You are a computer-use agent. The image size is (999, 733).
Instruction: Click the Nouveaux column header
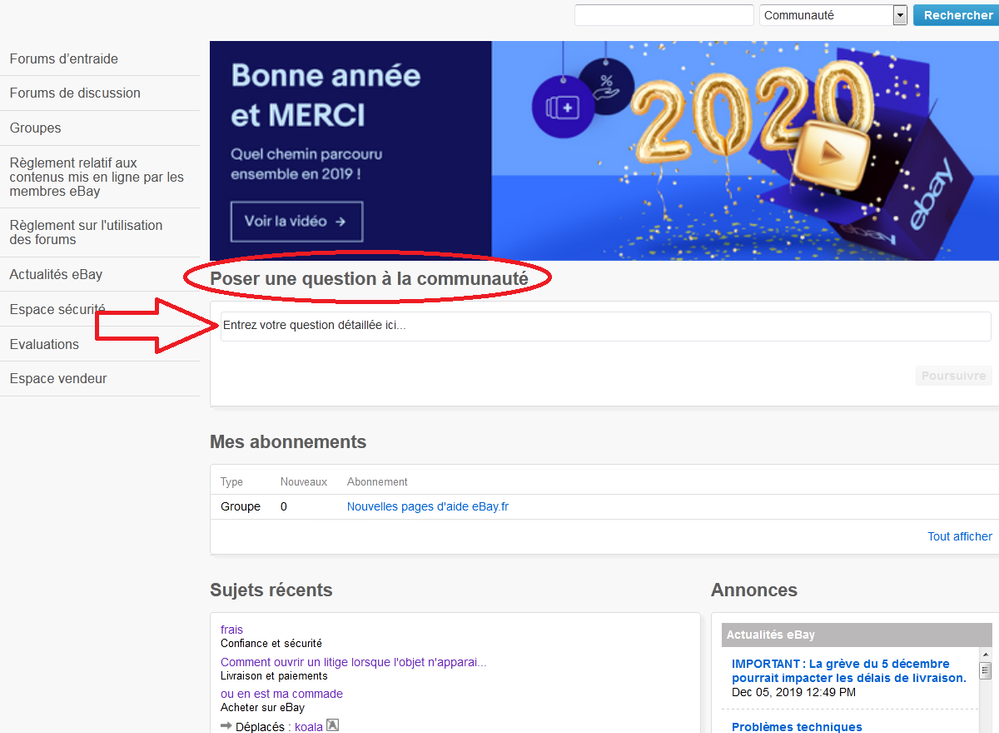pos(303,482)
